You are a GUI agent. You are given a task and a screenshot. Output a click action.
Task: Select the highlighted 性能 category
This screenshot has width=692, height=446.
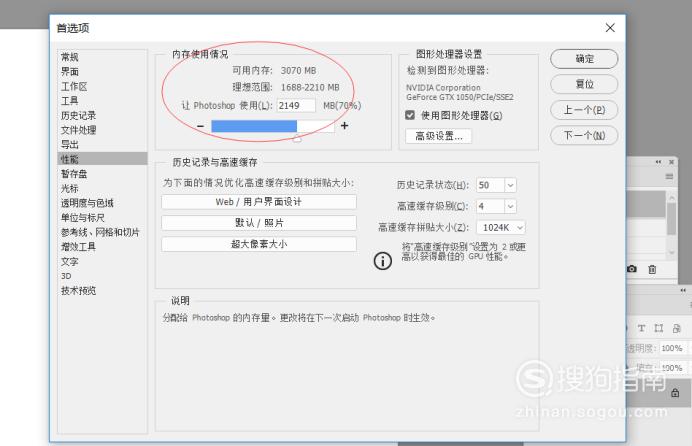102,159
